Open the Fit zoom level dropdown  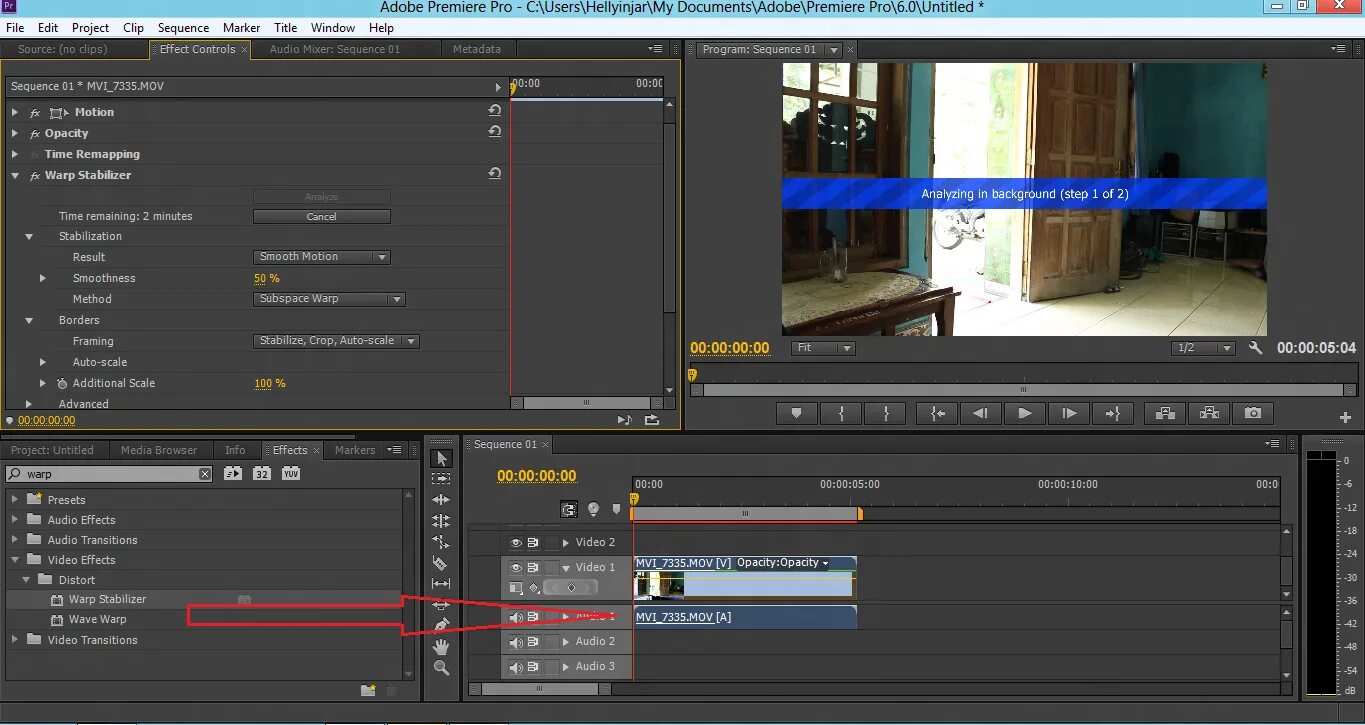click(x=823, y=348)
